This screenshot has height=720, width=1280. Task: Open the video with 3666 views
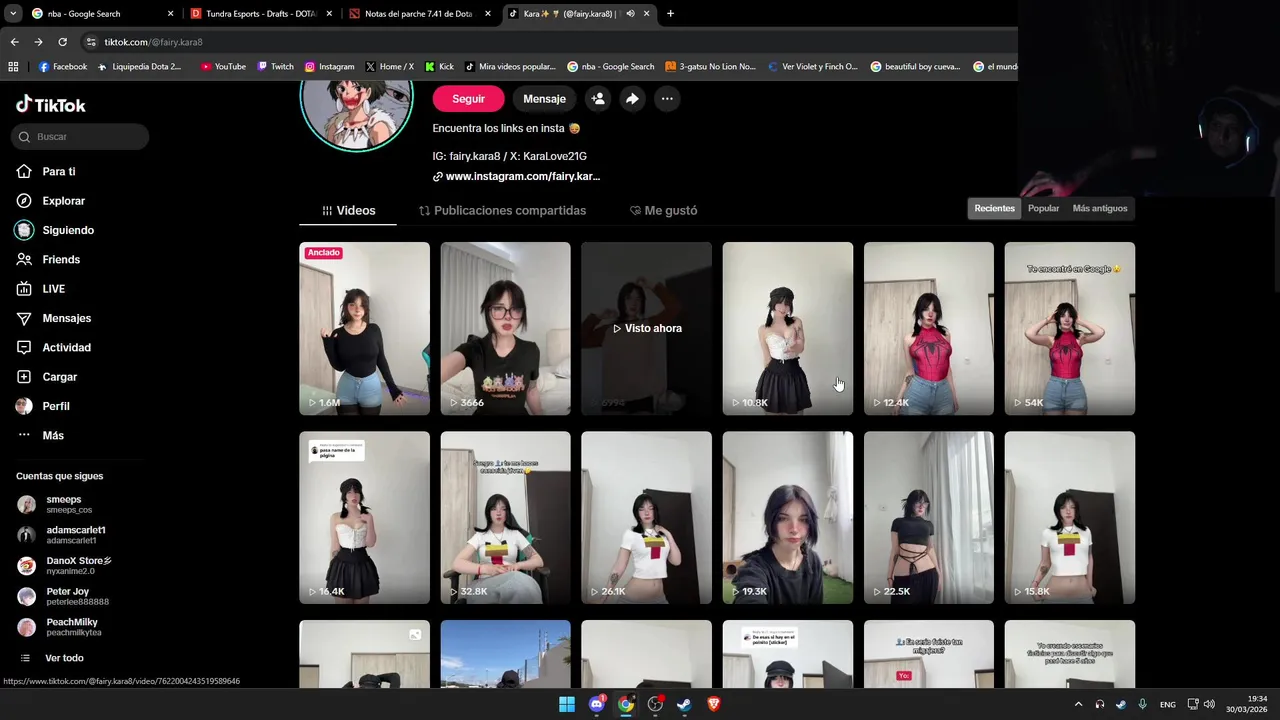click(505, 328)
